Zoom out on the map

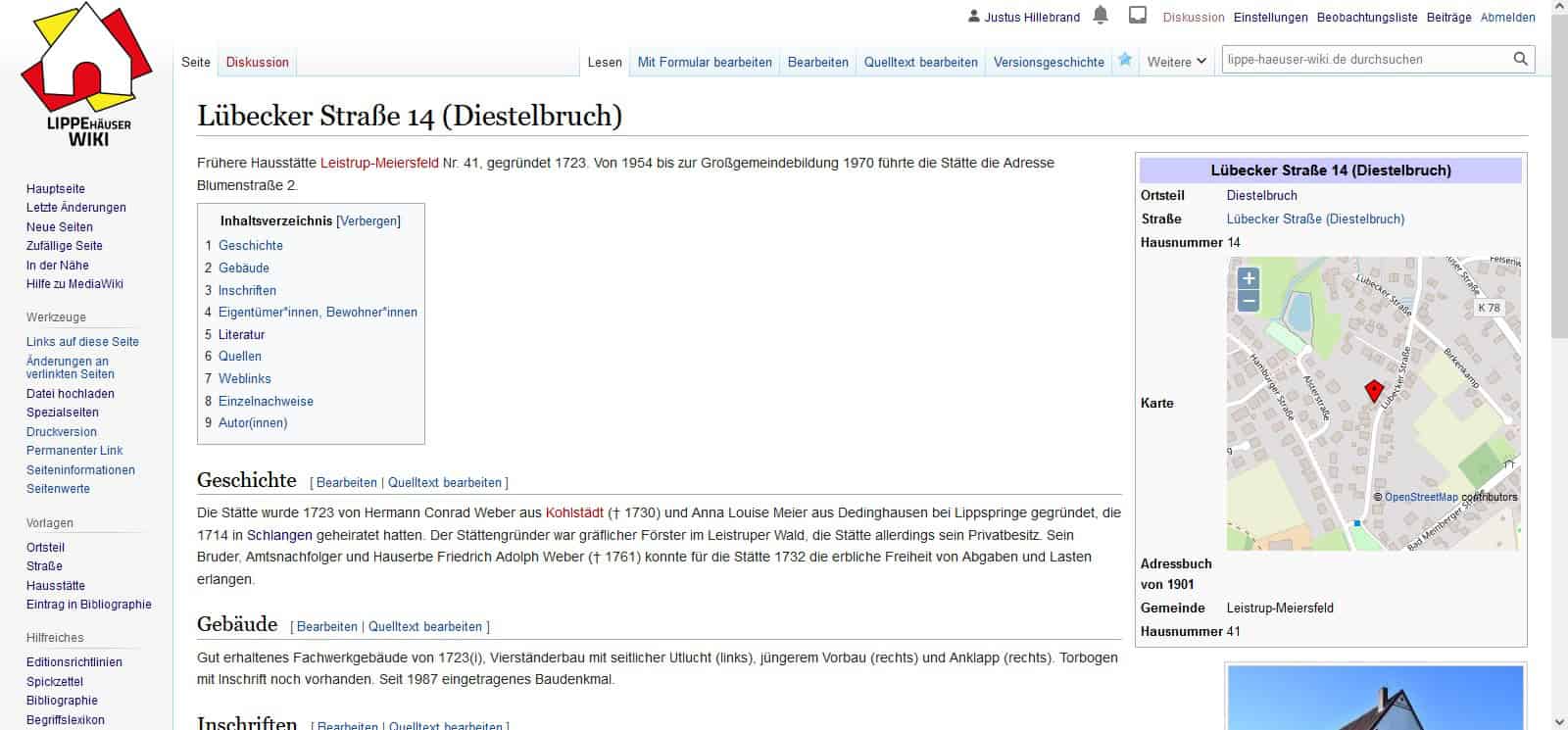click(x=1249, y=301)
